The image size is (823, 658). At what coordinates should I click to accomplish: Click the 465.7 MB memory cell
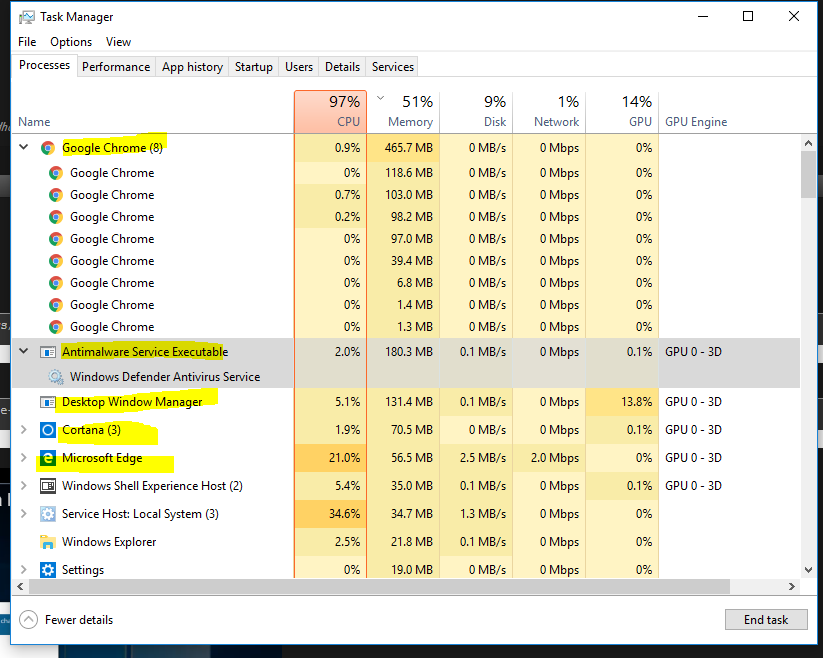[x=403, y=148]
